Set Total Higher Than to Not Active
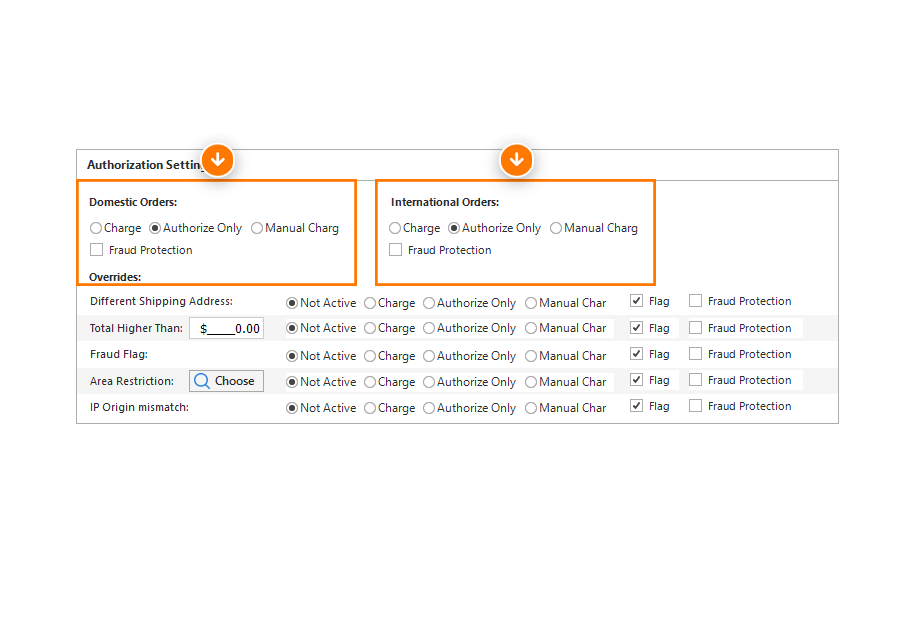 coord(292,328)
